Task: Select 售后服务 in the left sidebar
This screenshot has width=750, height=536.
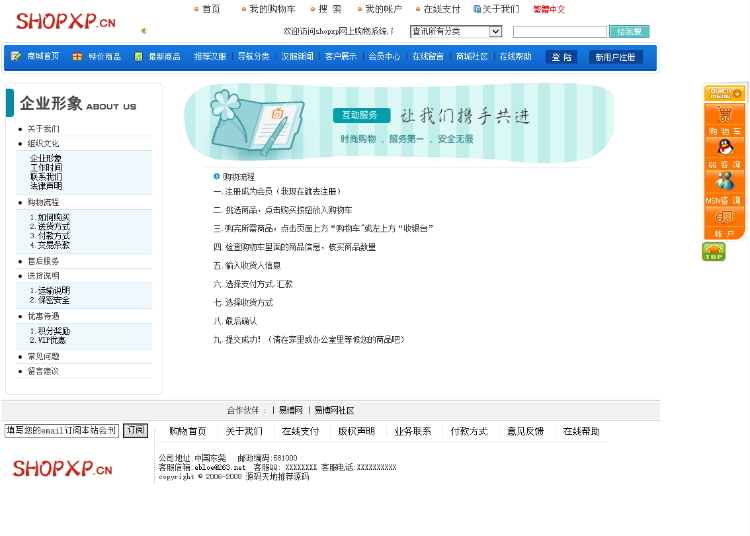Action: (x=44, y=262)
